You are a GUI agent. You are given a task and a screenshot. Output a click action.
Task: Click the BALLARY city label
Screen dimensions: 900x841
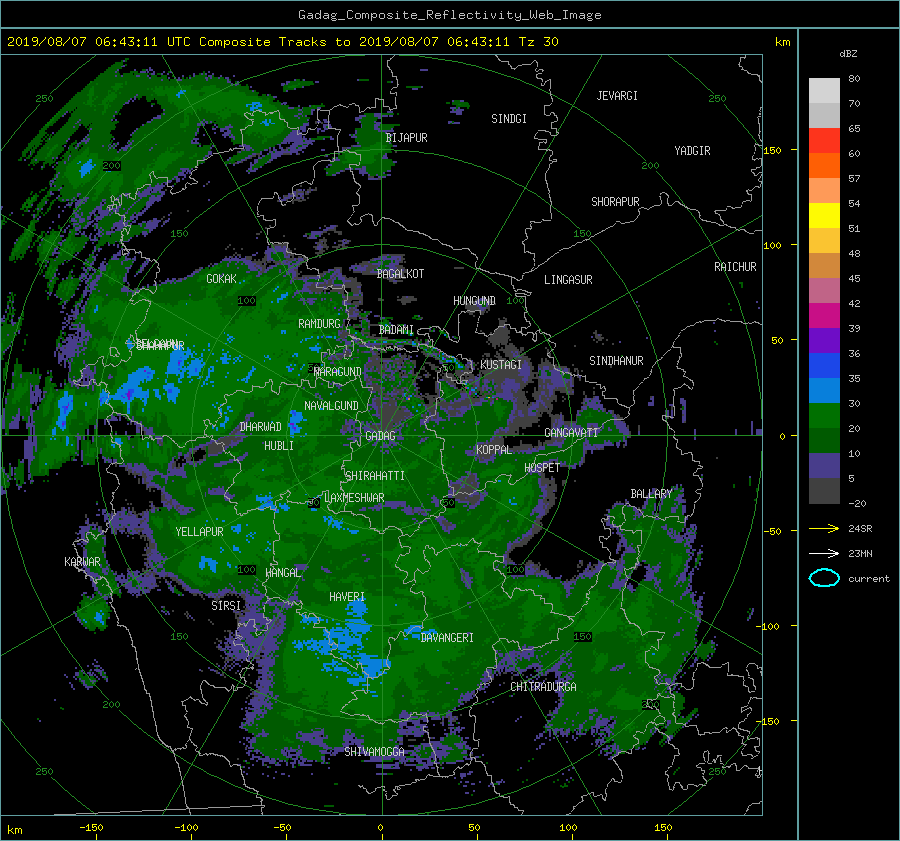tap(651, 494)
